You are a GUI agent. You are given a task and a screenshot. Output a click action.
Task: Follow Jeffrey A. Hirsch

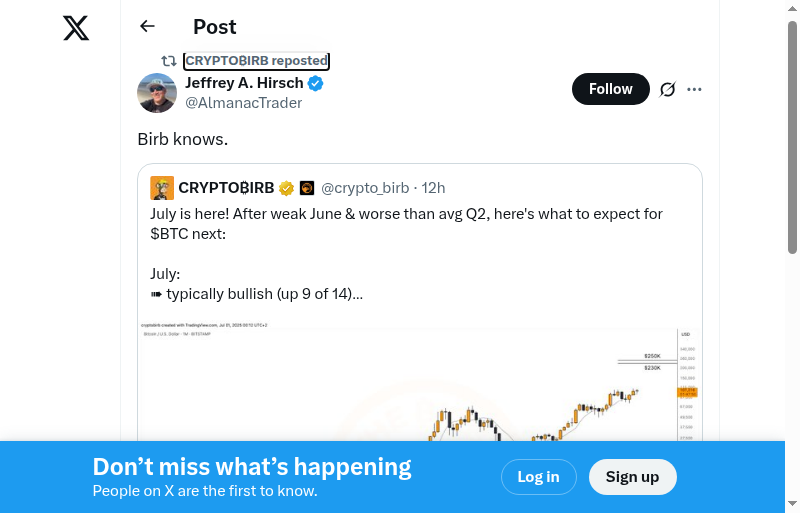(610, 89)
